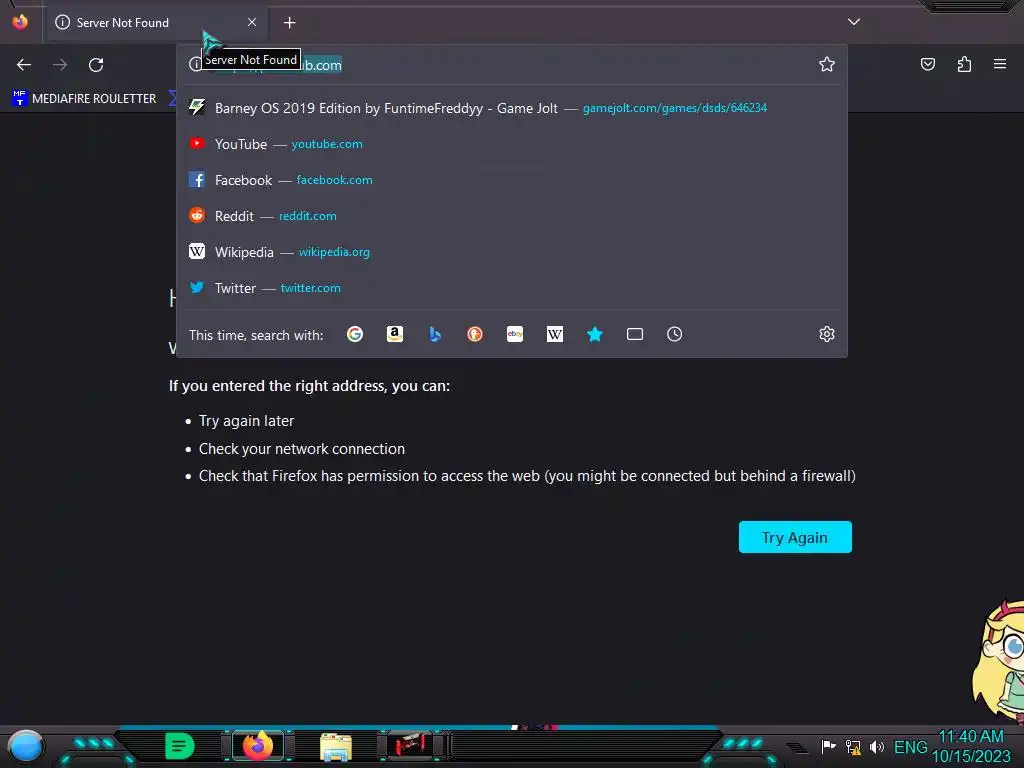
Task: Choose the Twitter suggestion
Action: pyautogui.click(x=512, y=287)
